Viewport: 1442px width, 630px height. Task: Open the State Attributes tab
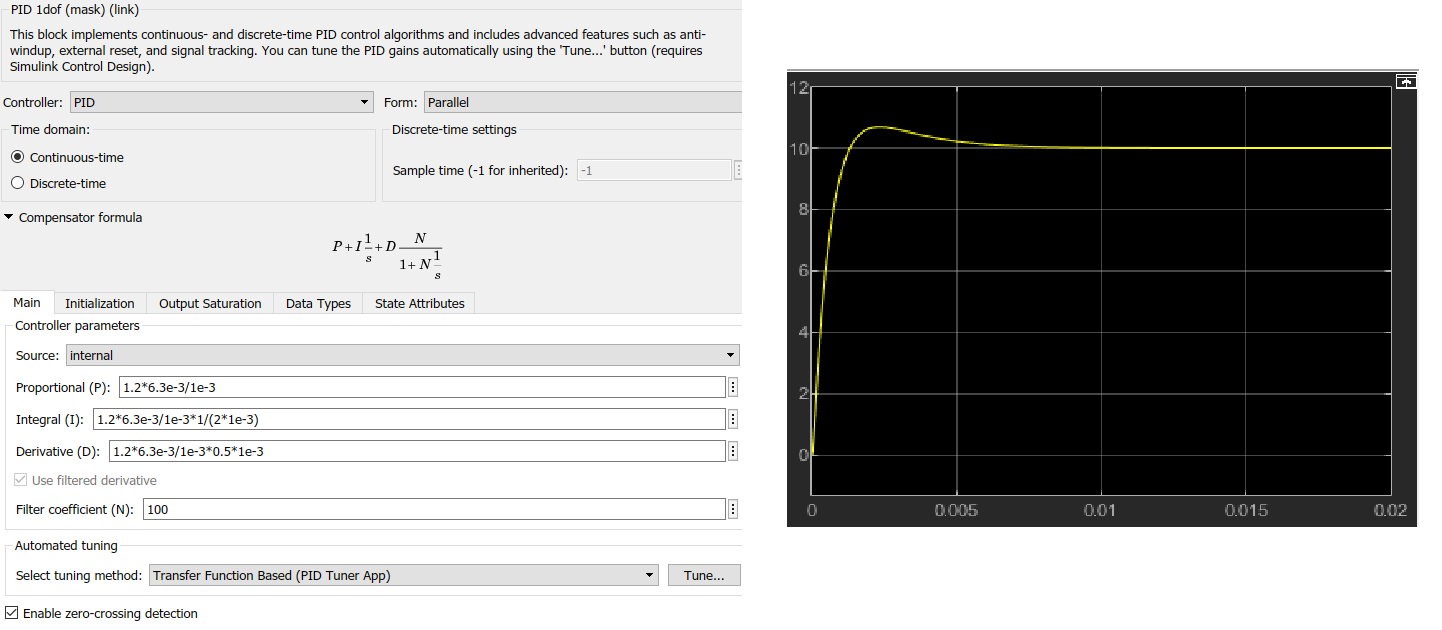click(x=419, y=304)
